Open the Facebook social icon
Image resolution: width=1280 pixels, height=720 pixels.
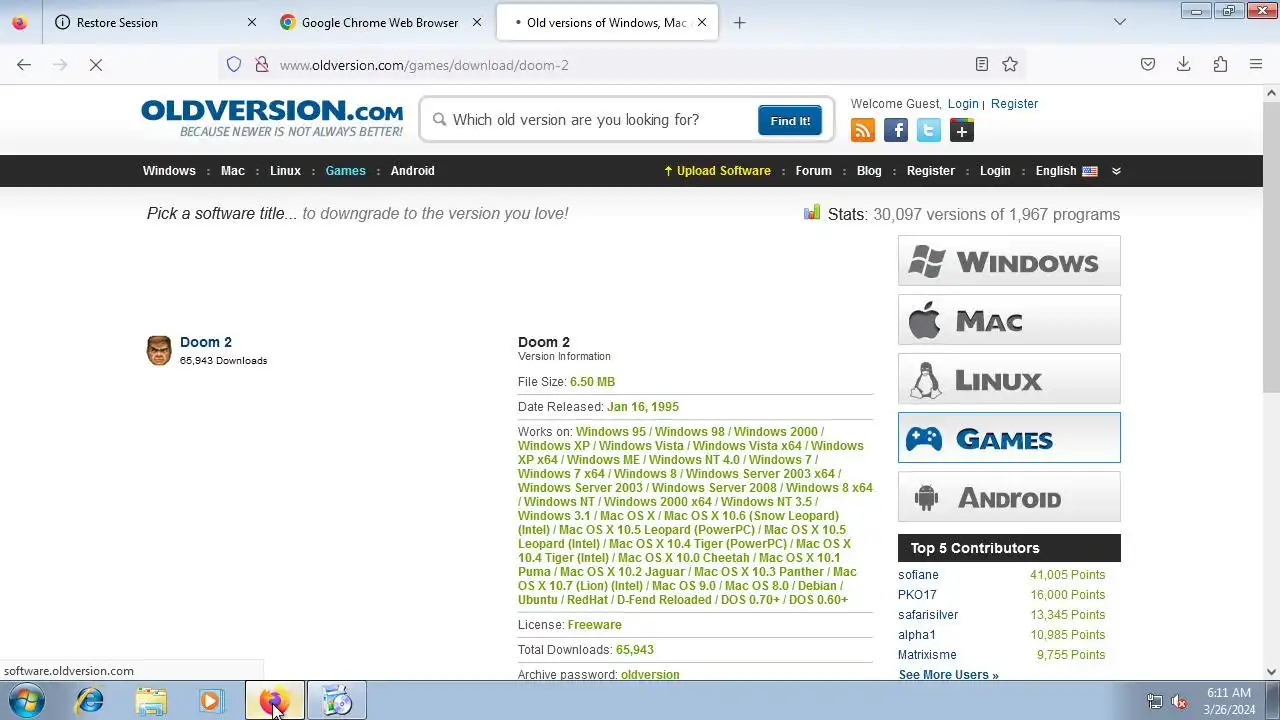(896, 131)
